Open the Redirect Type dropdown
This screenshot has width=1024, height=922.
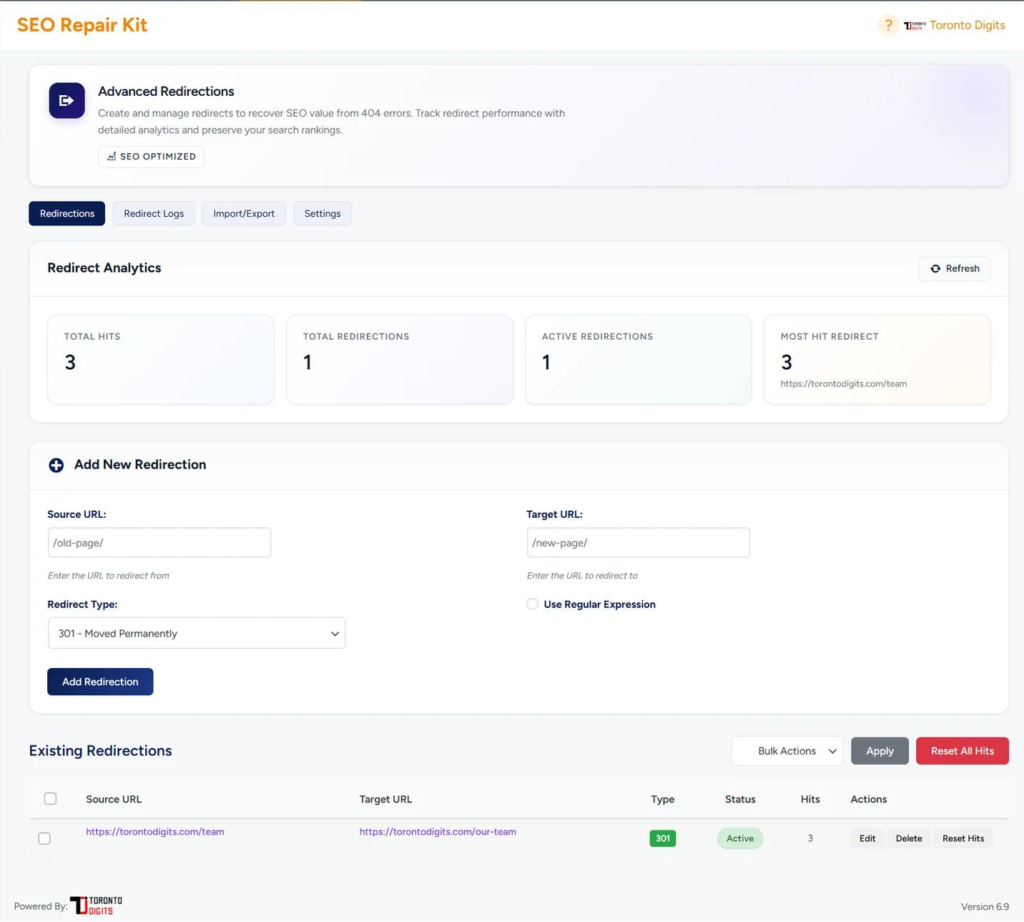[x=196, y=633]
